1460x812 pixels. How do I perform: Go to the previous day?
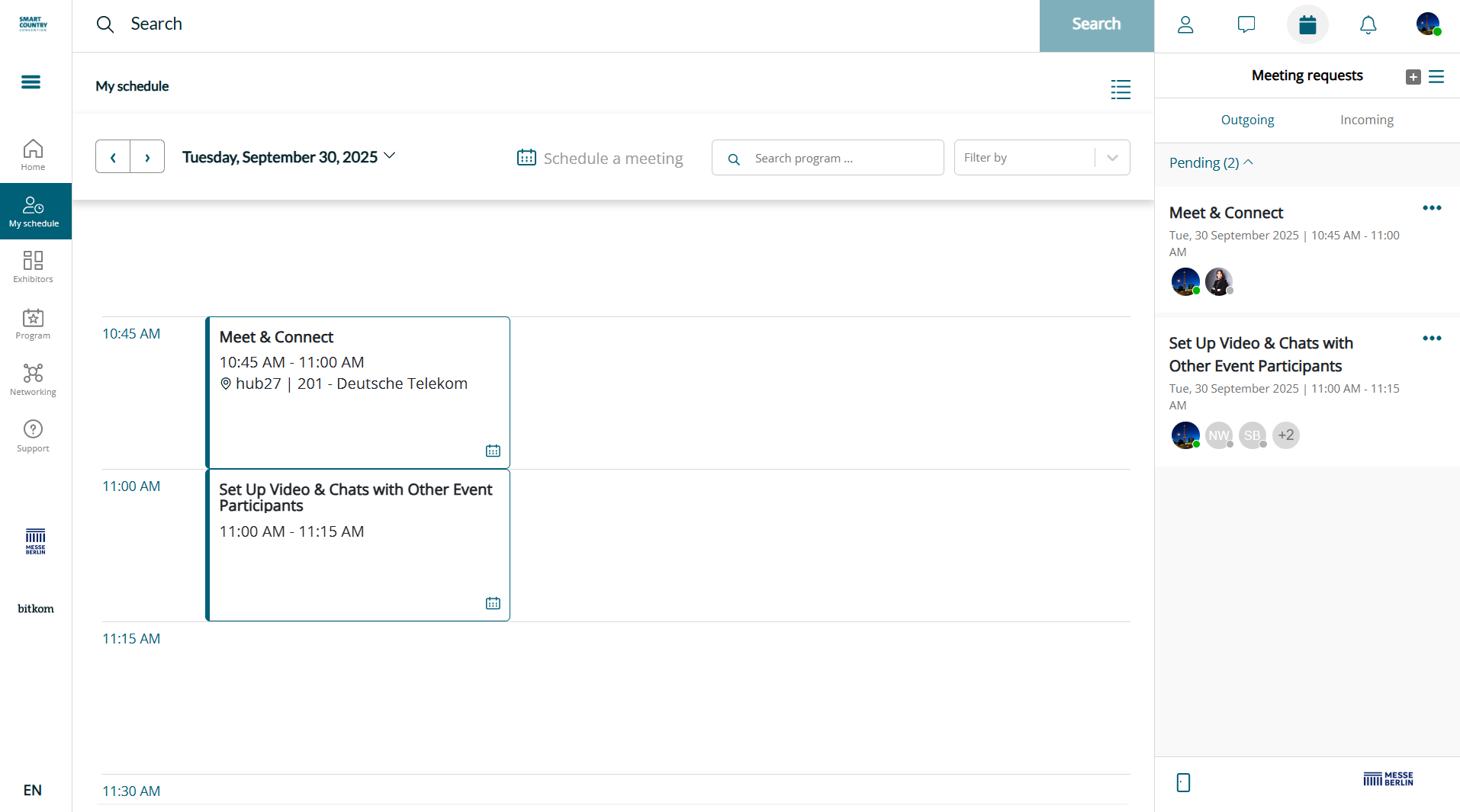click(113, 157)
